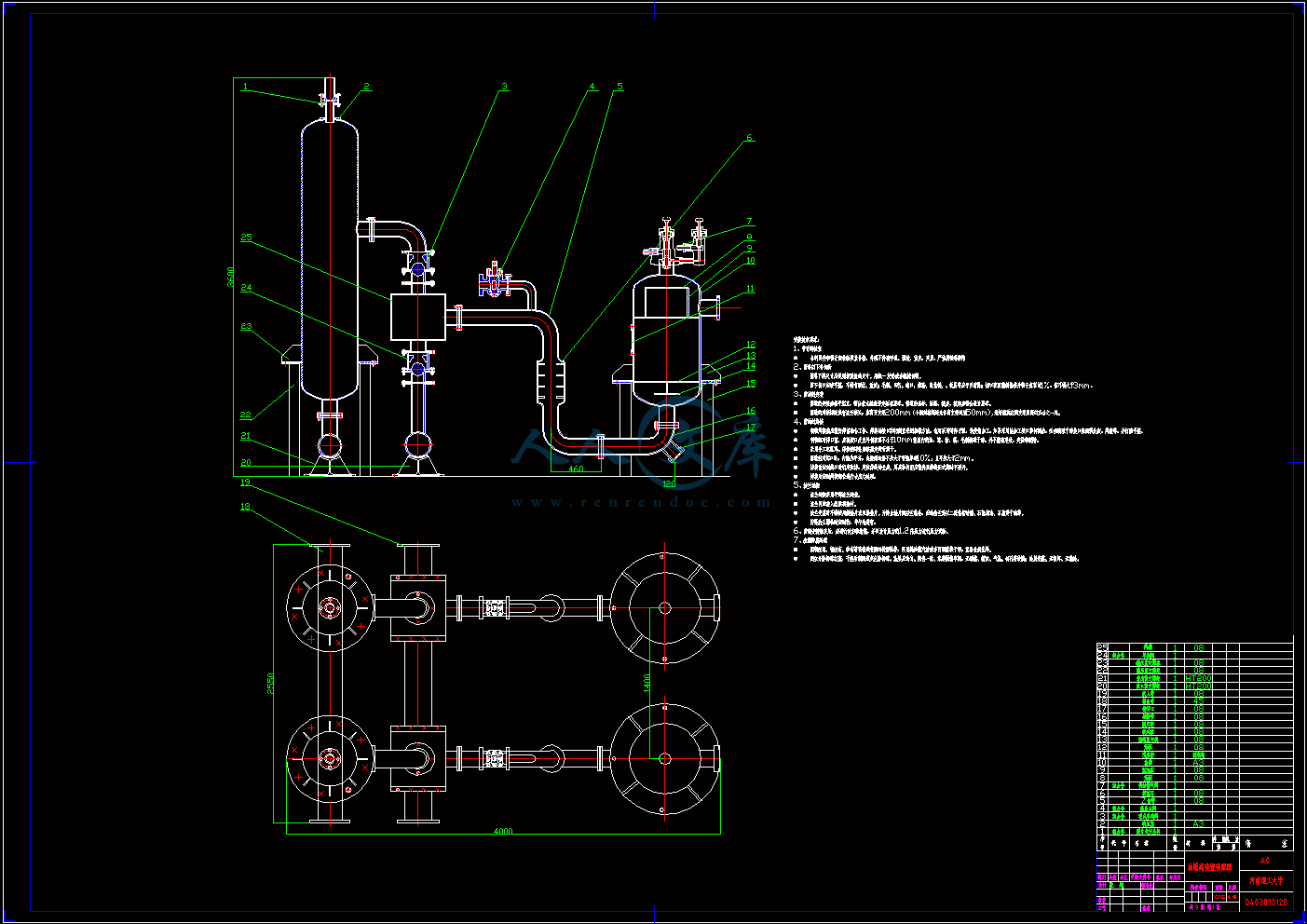
Task: Click green leader callout number 21
Action: [x=245, y=436]
